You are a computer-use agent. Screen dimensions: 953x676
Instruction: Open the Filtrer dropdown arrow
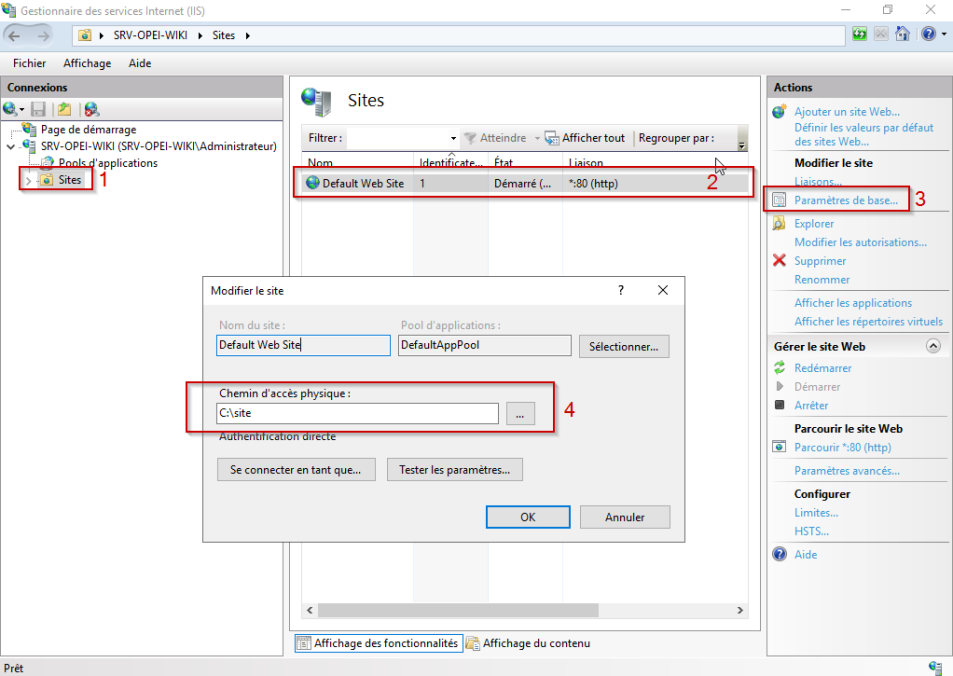point(453,138)
